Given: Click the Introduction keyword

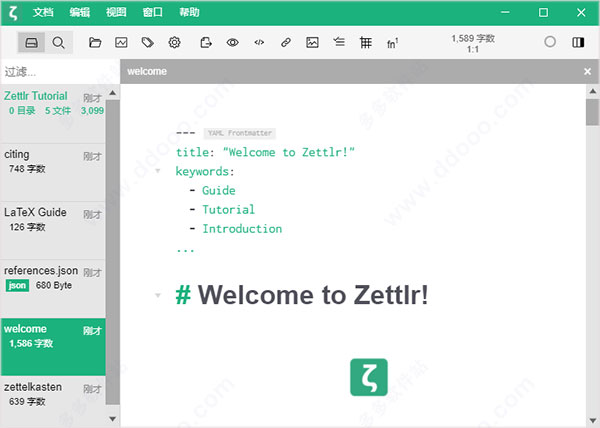Looking at the screenshot, I should pyautogui.click(x=242, y=228).
